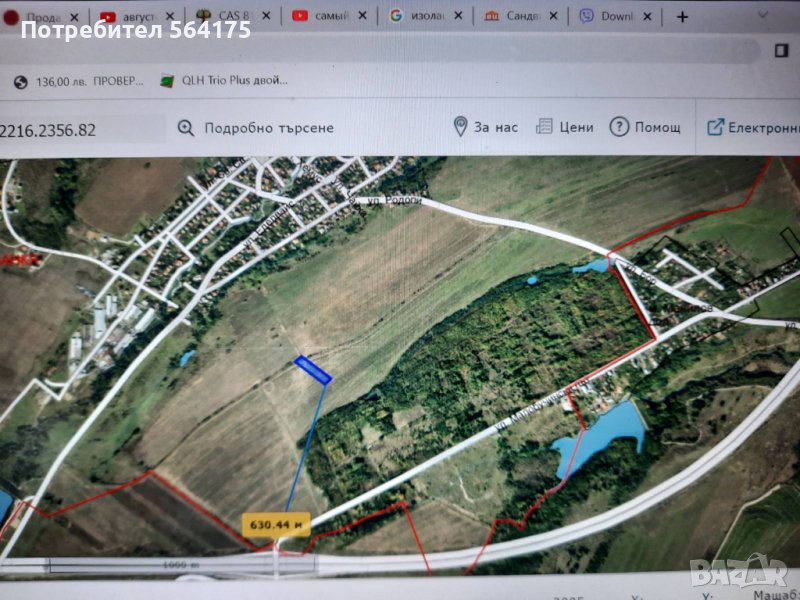Viewport: 800px width, 600px height.
Task: Click the location pin icon beside За нас
Action: click(460, 127)
